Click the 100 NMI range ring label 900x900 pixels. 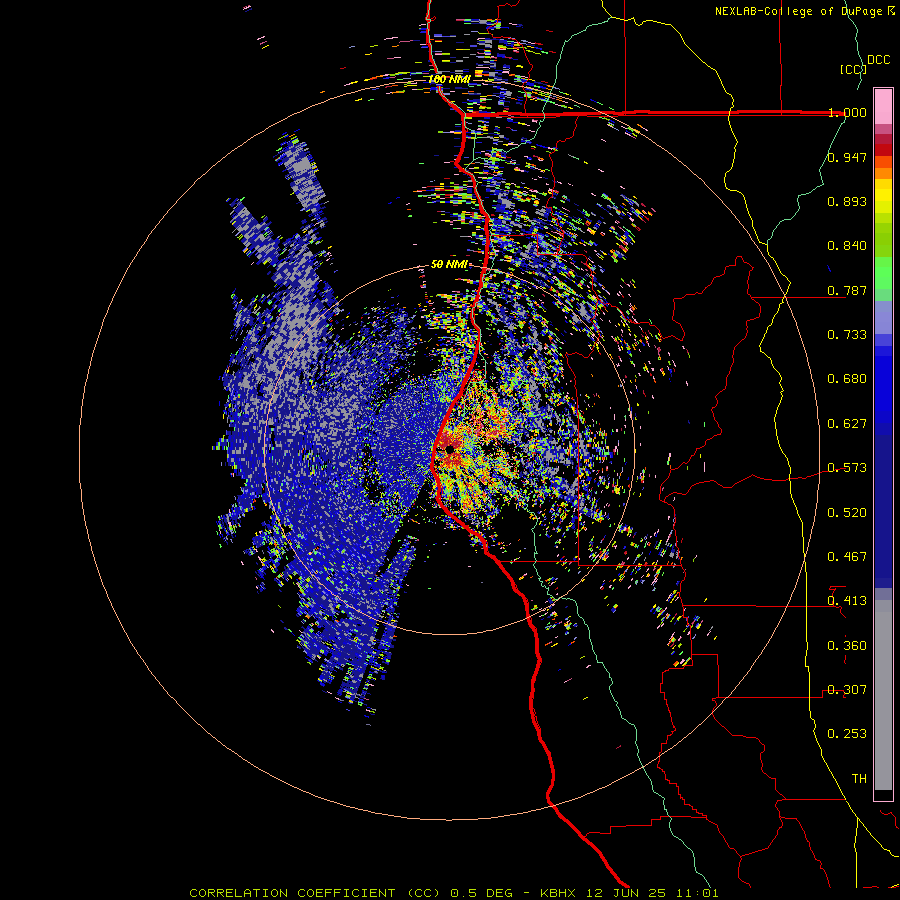(x=449, y=79)
